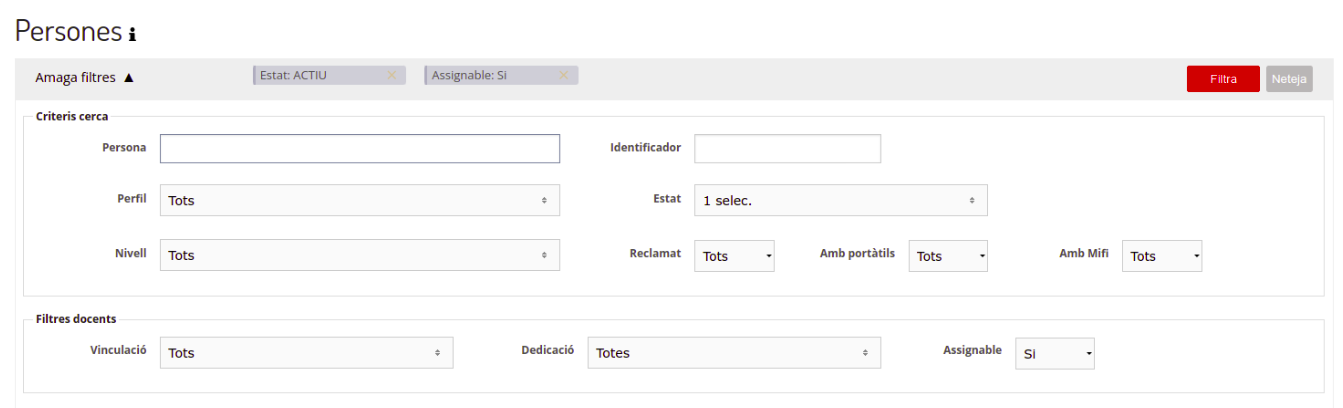The height and width of the screenshot is (408, 1343).
Task: Open the Estat multi-select showing 1 selec.
Action: (x=840, y=200)
